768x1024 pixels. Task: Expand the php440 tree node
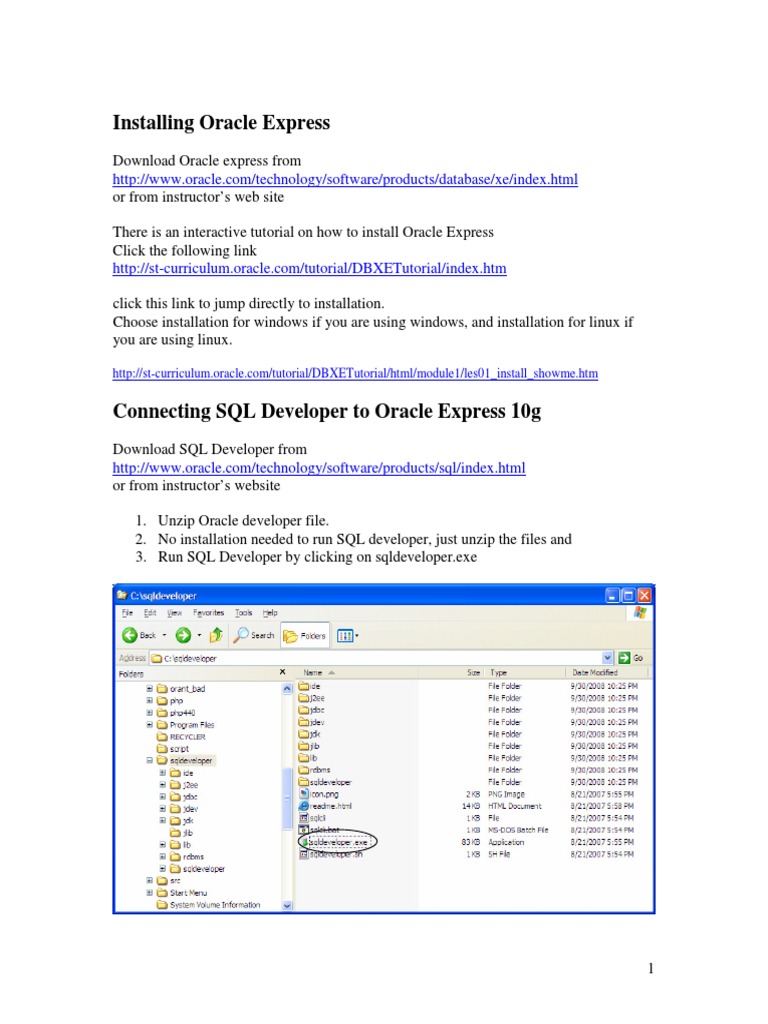pos(150,712)
